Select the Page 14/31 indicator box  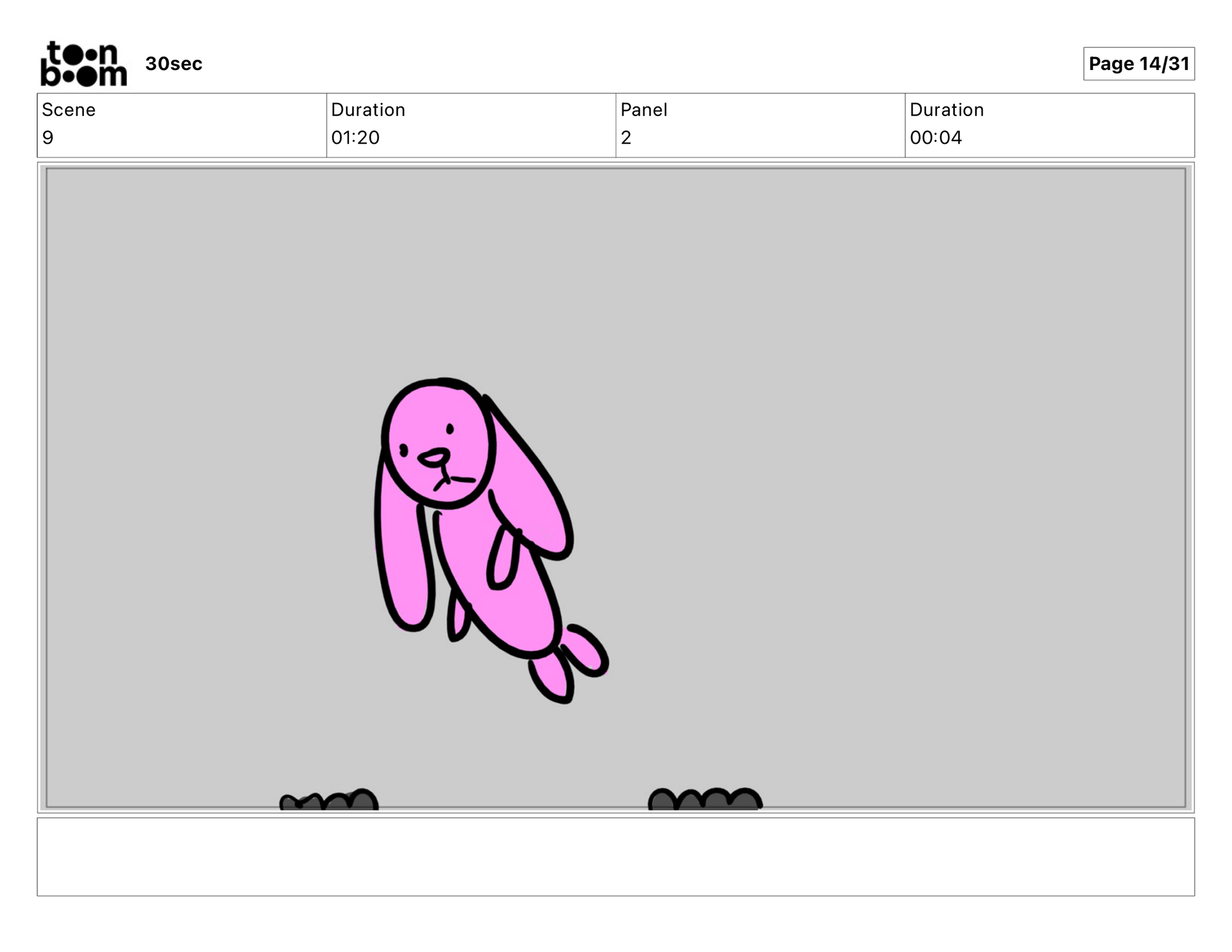click(1138, 64)
